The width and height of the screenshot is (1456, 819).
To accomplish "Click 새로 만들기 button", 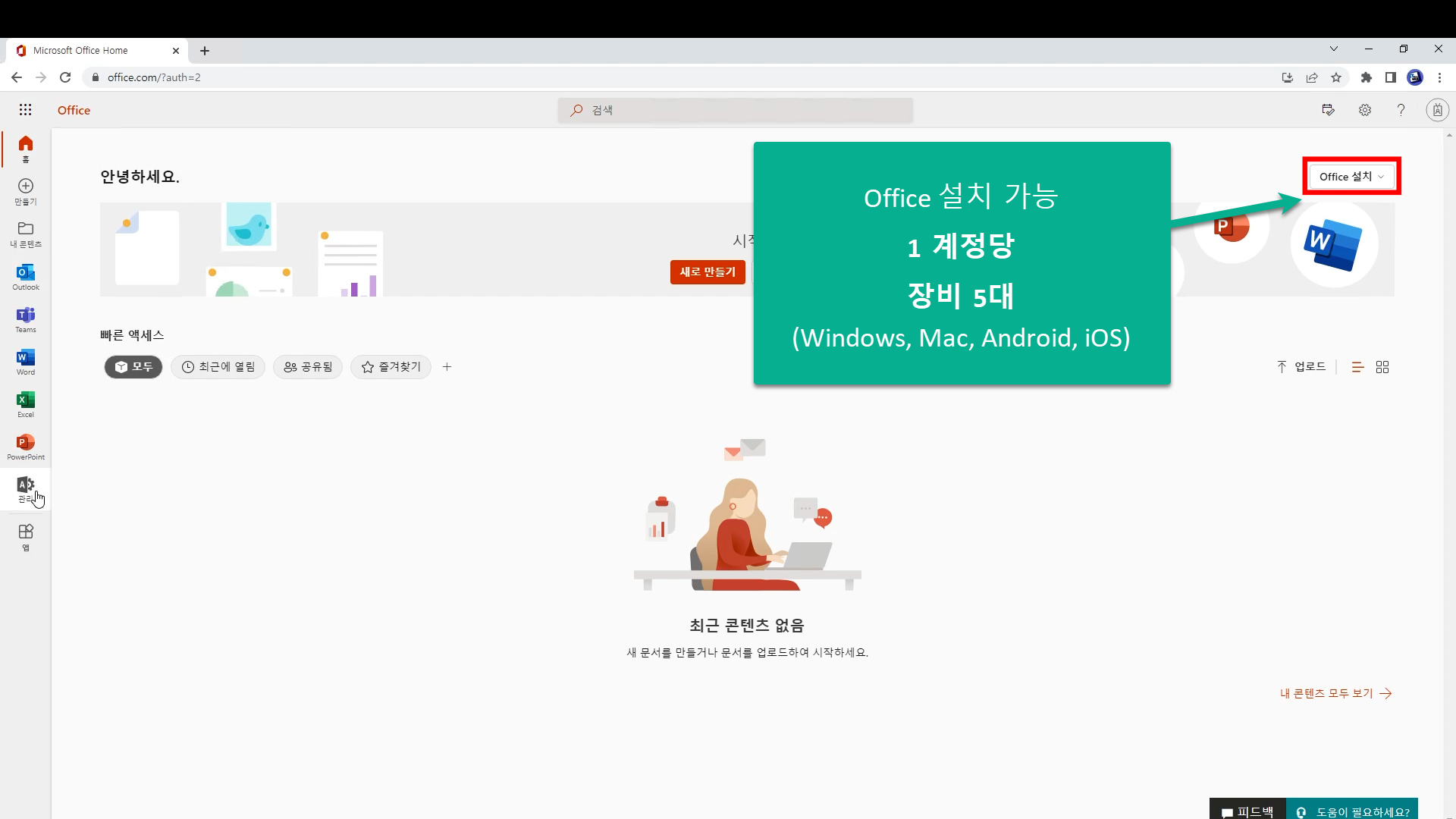I will pyautogui.click(x=708, y=272).
